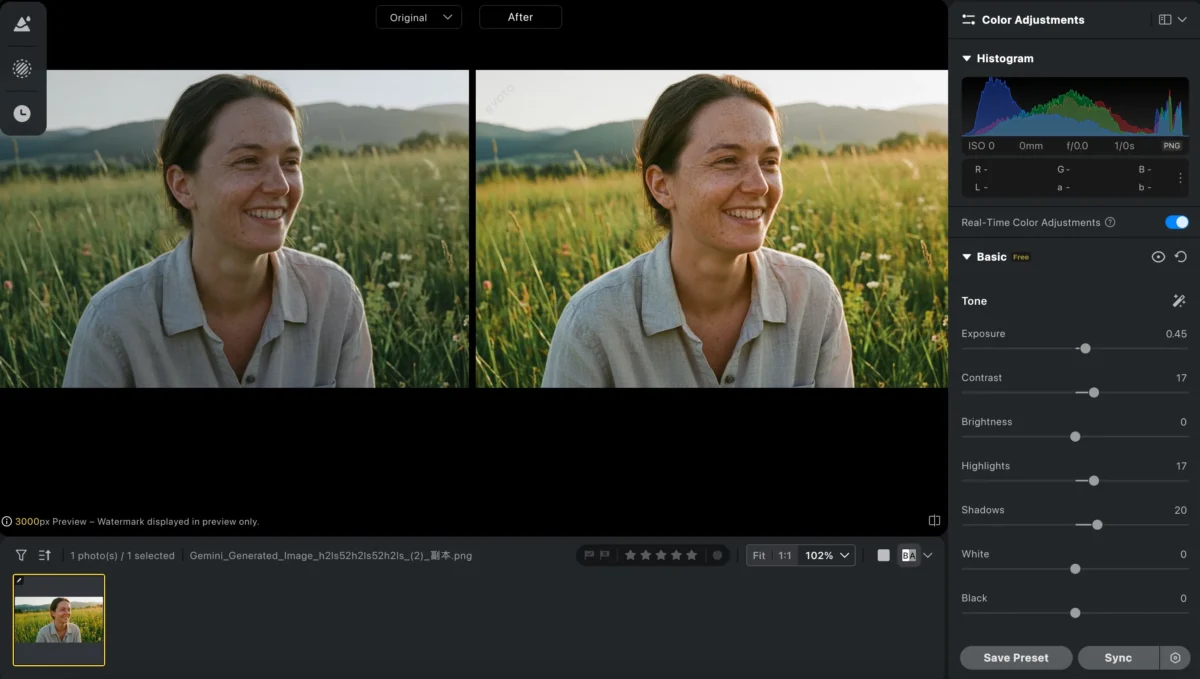
Task: Click the Sync button
Action: (x=1118, y=658)
